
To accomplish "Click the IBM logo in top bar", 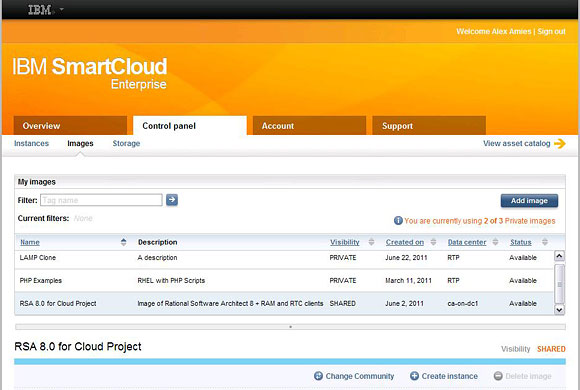I will (40, 10).
